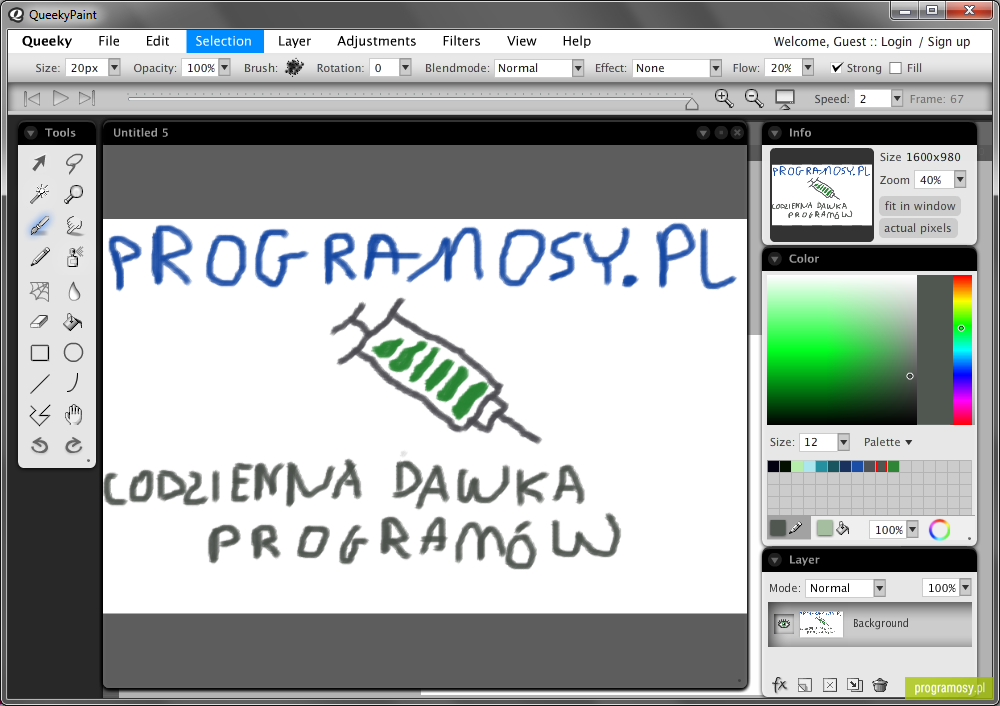Hide the Background layer eye
The image size is (1000, 706).
[x=783, y=623]
